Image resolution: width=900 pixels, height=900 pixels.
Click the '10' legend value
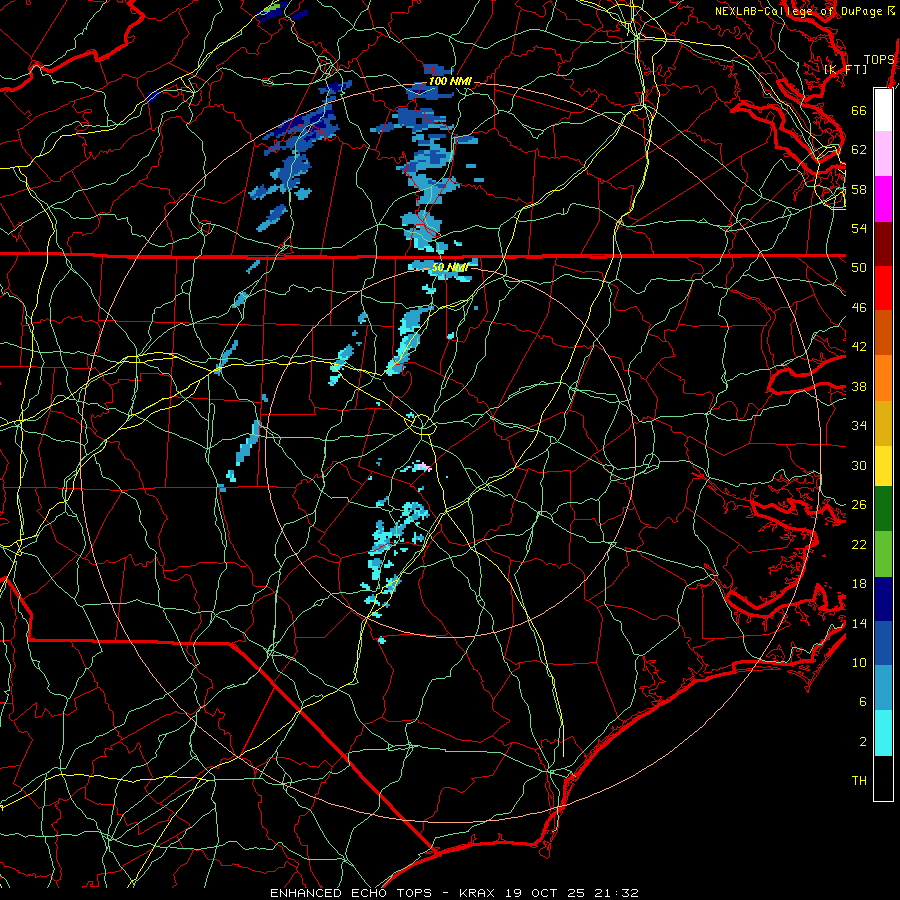(859, 663)
